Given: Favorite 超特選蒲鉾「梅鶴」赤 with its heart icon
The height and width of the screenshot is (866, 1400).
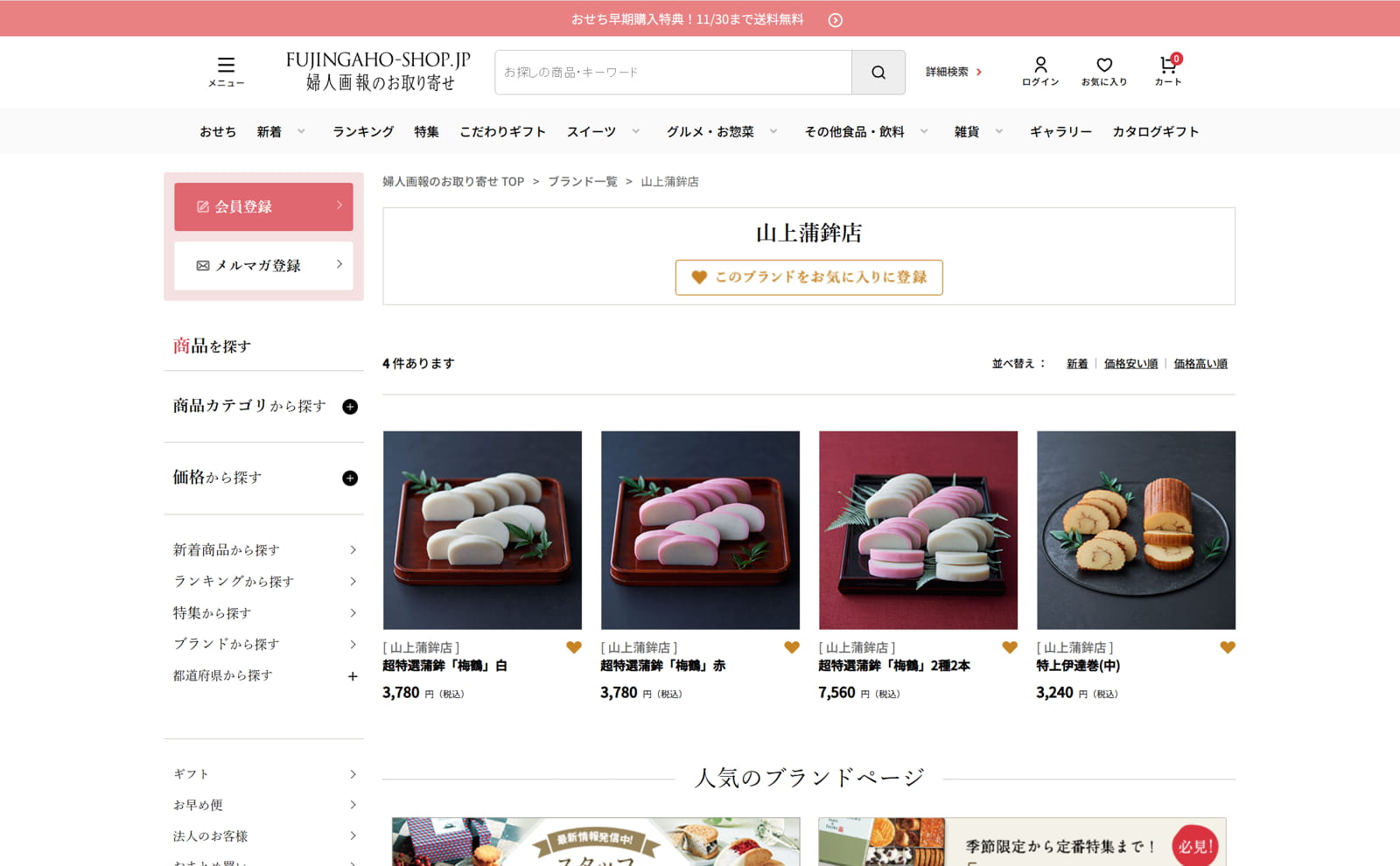Looking at the screenshot, I should click(791, 647).
